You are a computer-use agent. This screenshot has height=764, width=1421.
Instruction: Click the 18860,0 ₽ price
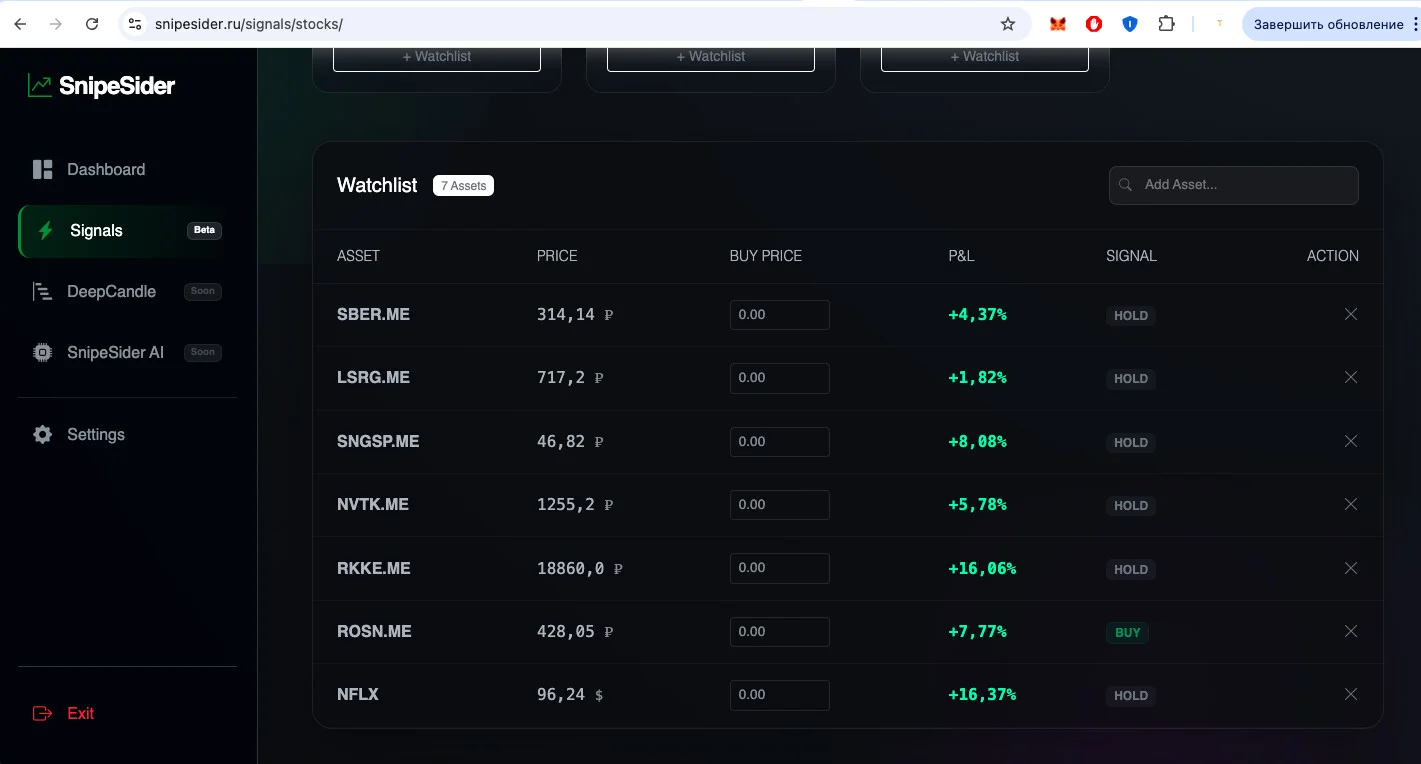[580, 568]
